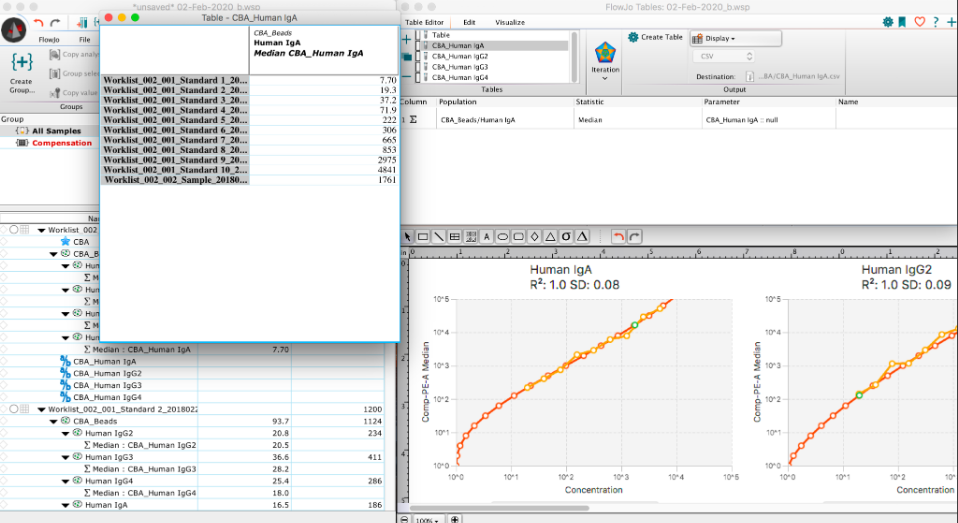
Task: Select the arrow pointer tool in layout toolbar
Action: point(408,236)
